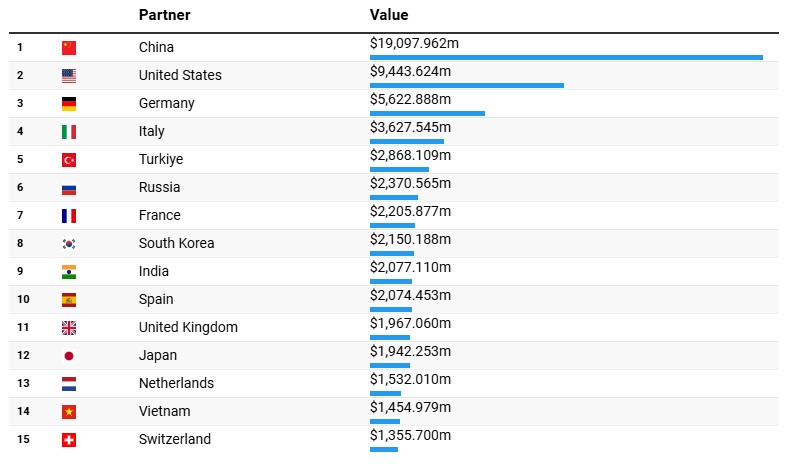Select the South Korea flag icon

(x=68, y=243)
